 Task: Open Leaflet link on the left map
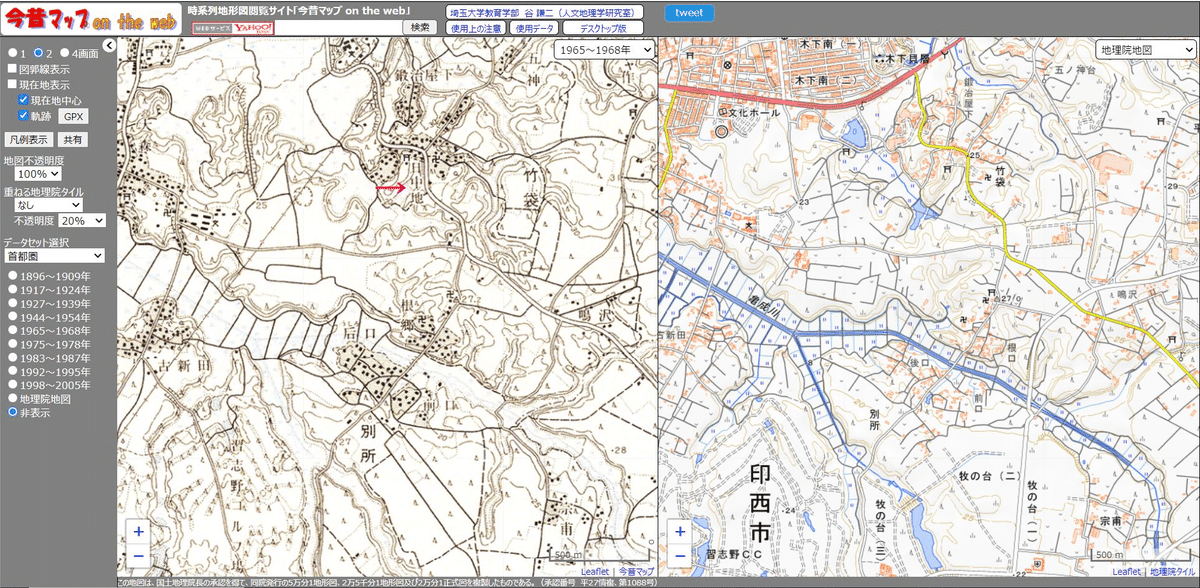[x=594, y=571]
